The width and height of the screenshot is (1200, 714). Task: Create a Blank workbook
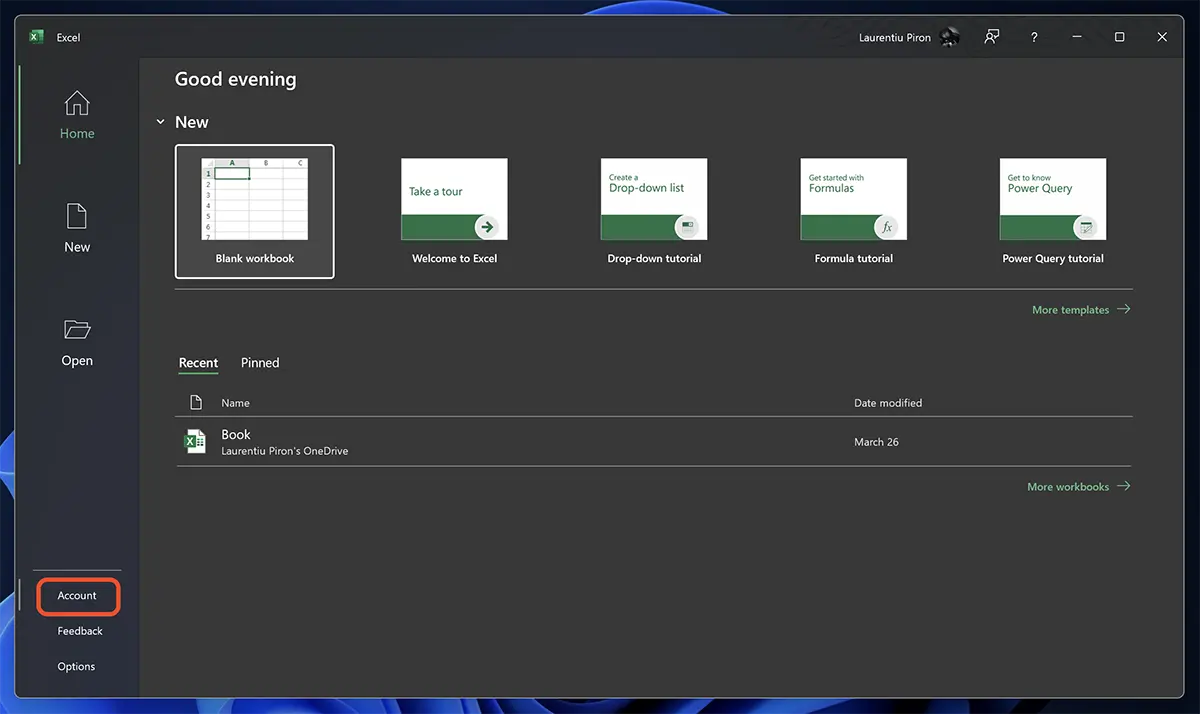tap(255, 211)
